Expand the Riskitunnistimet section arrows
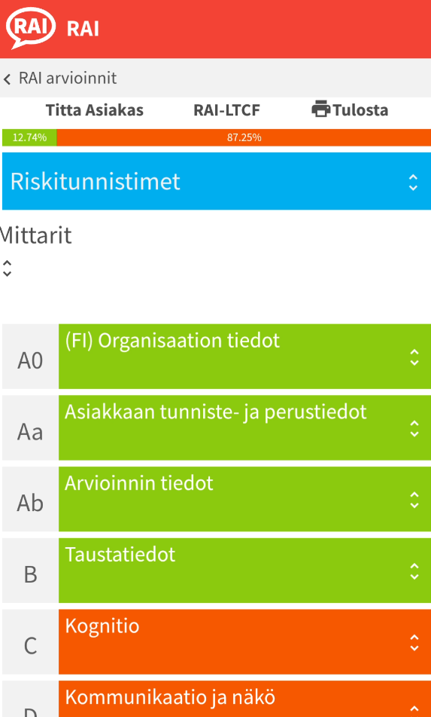Viewport: 431px width, 717px height. (413, 182)
